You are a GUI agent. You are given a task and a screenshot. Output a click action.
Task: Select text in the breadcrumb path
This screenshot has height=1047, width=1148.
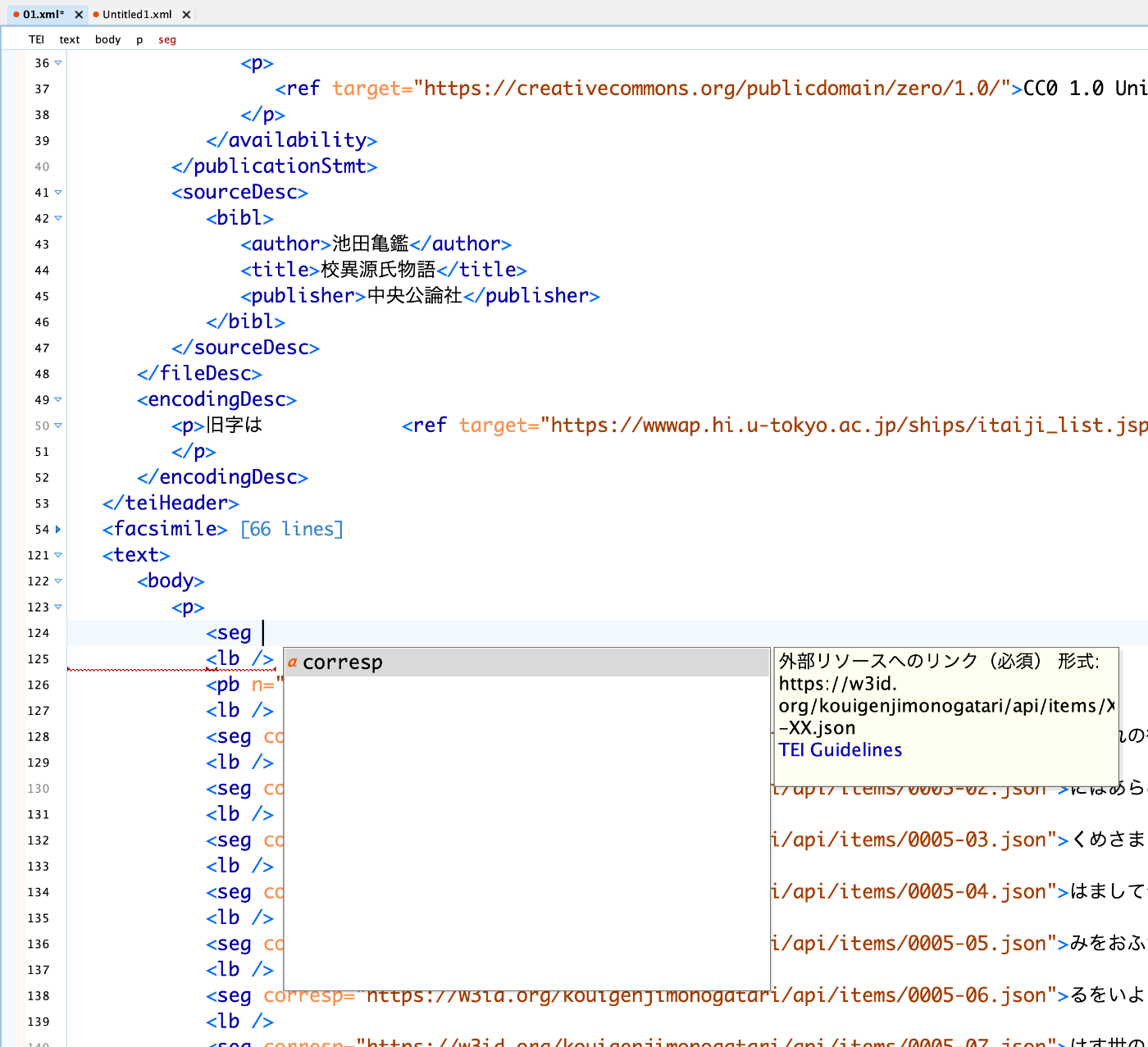(70, 39)
